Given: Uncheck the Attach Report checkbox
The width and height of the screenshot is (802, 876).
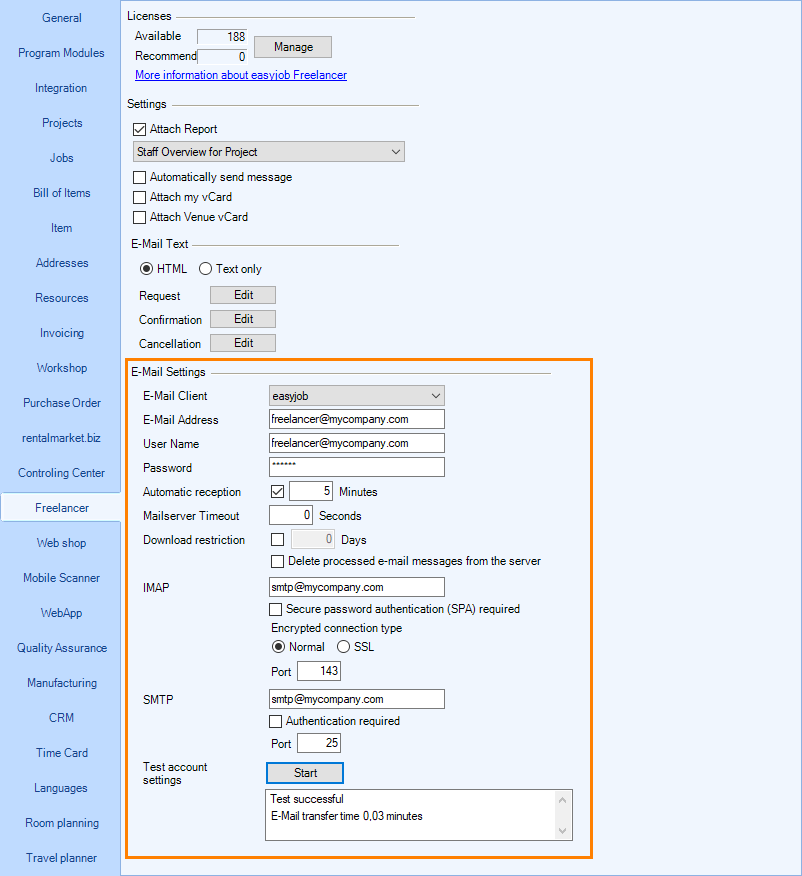Looking at the screenshot, I should tap(140, 129).
